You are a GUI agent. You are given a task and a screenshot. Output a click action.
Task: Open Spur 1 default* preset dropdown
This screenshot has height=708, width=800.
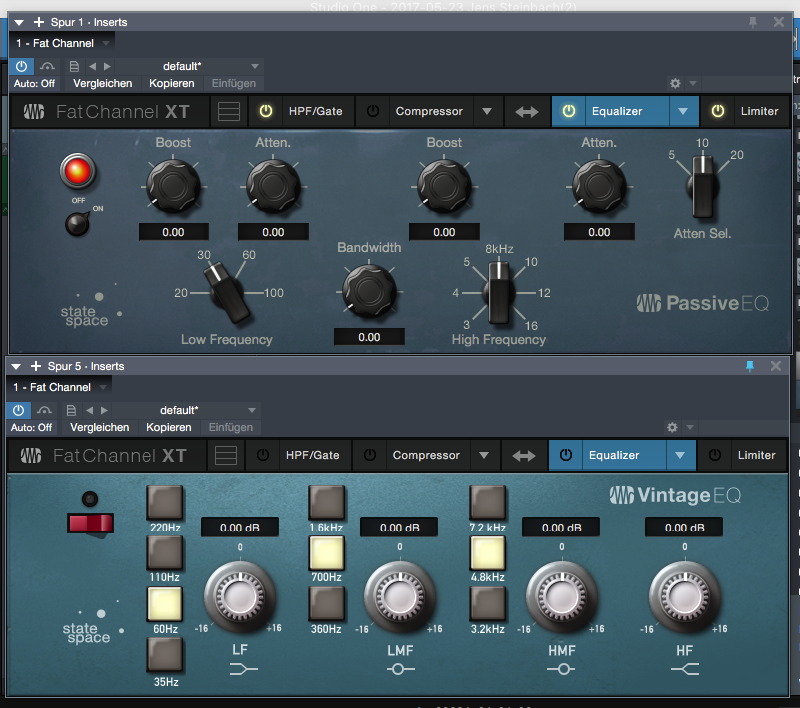tap(189, 66)
